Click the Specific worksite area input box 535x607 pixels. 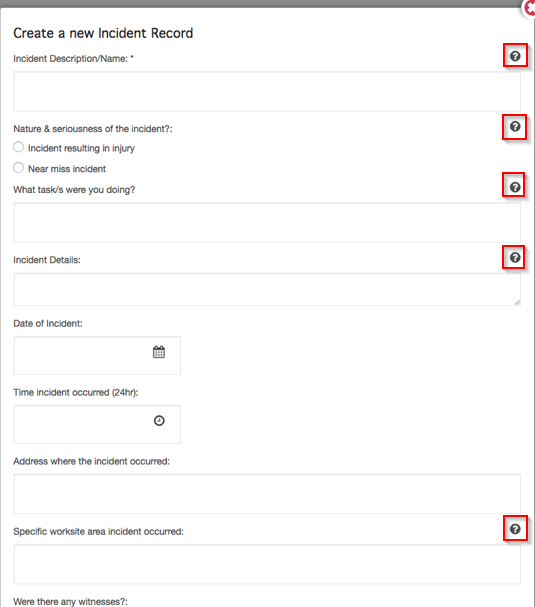click(267, 564)
